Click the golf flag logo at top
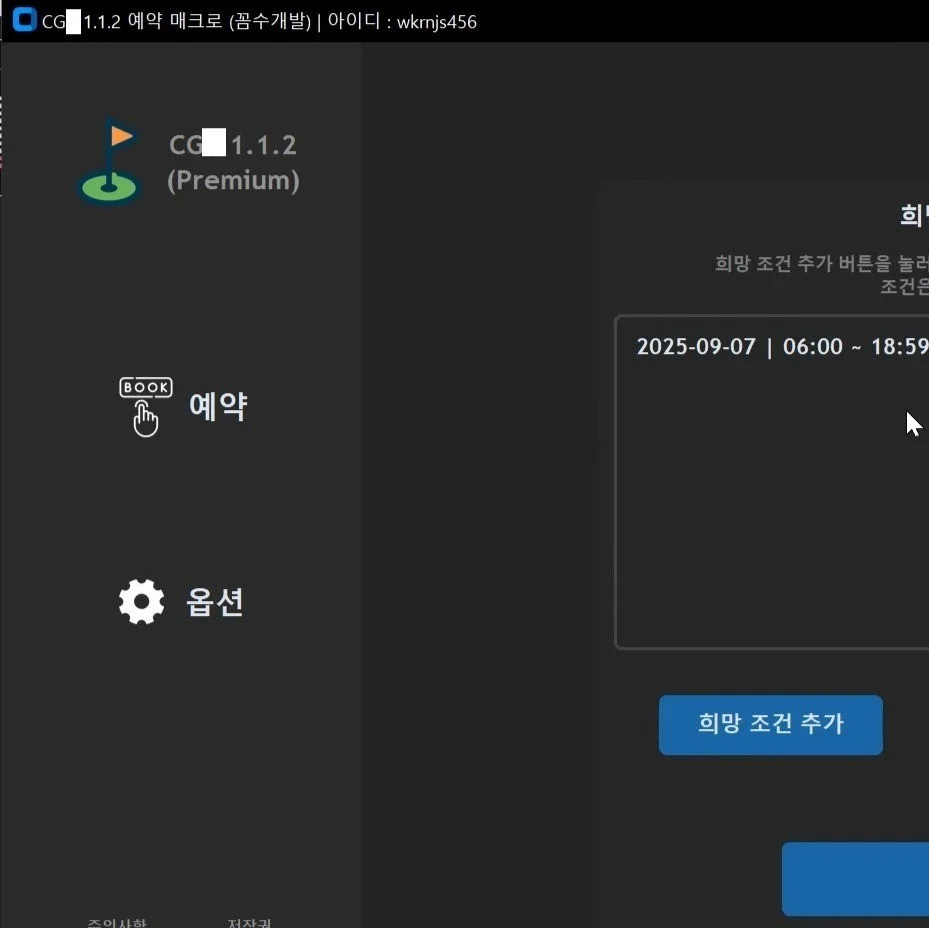The width and height of the screenshot is (929, 928). pyautogui.click(x=110, y=160)
